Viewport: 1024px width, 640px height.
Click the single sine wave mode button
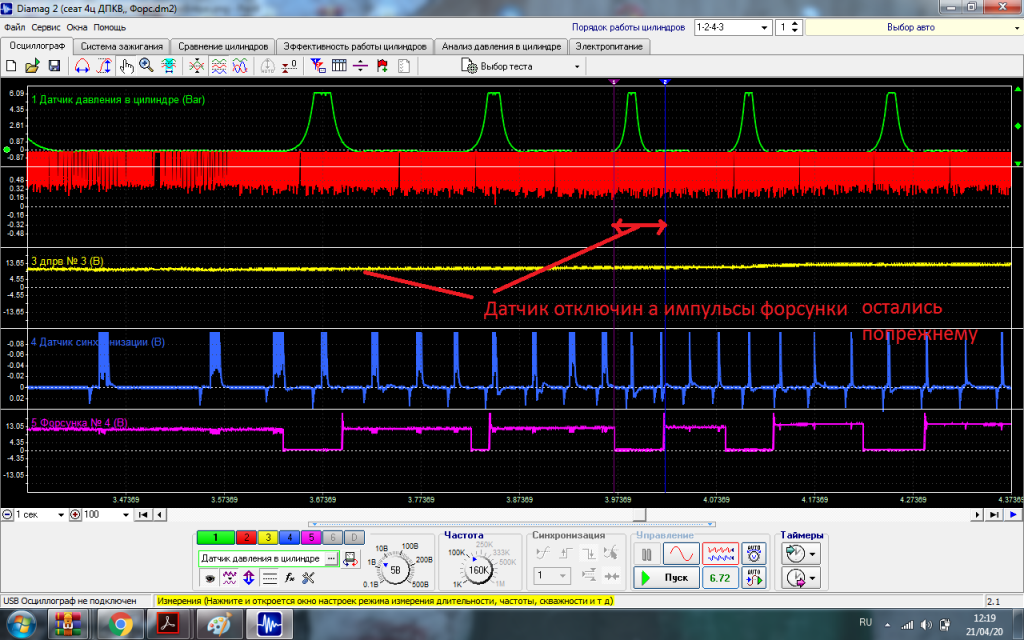click(x=681, y=554)
